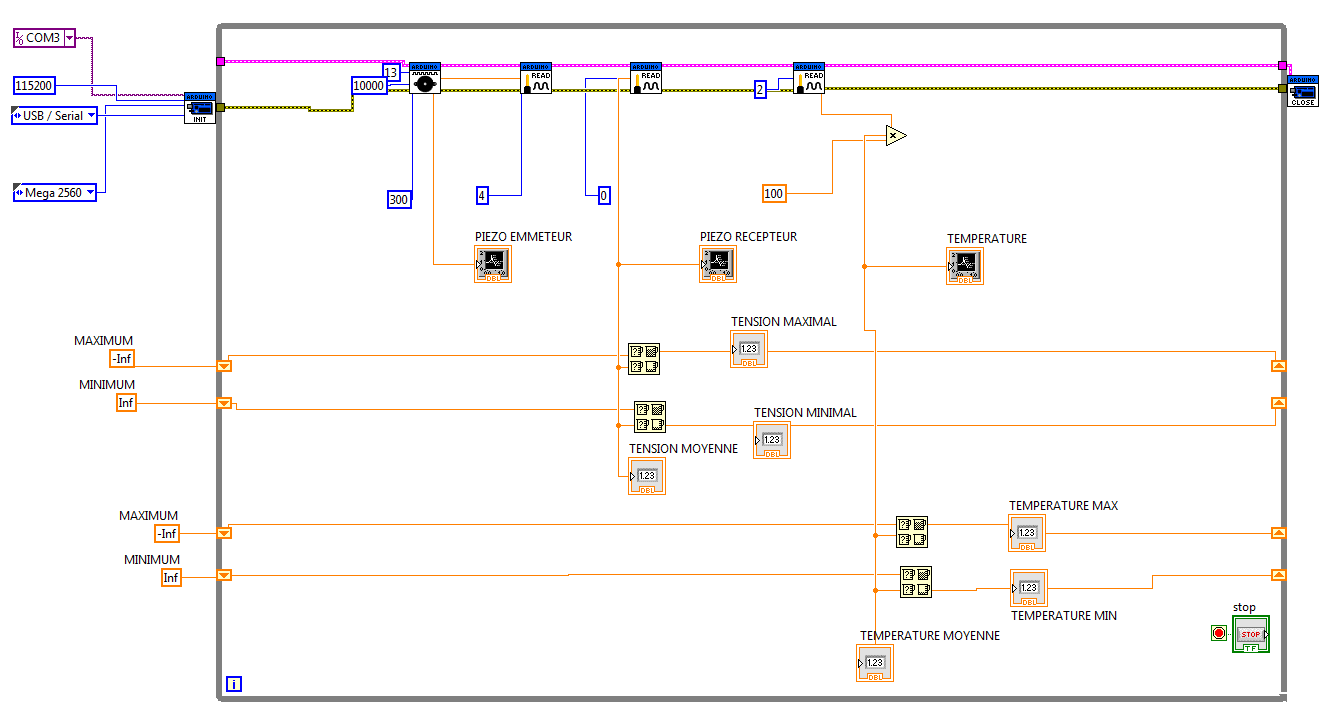
Task: Select the TENSION MINIMAL numeric indicator
Action: pyautogui.click(x=772, y=440)
